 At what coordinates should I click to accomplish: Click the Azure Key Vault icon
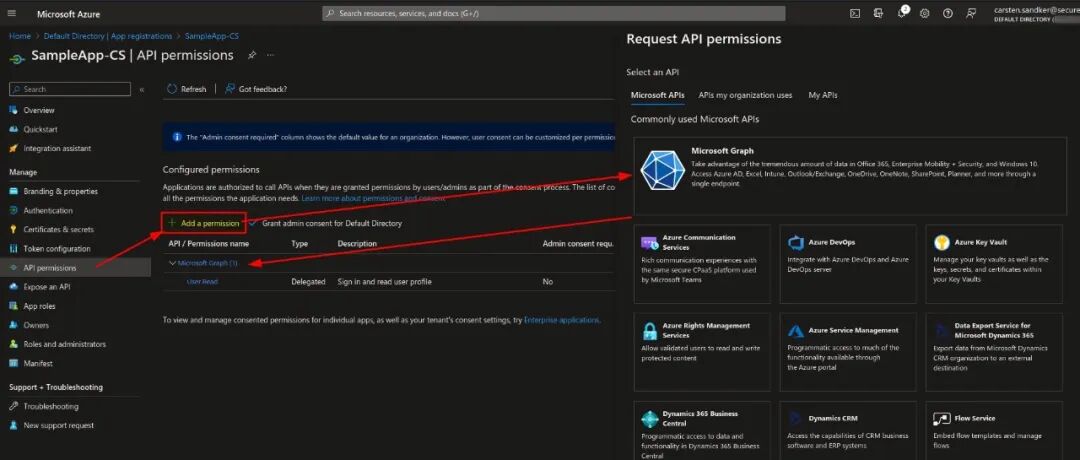point(942,242)
